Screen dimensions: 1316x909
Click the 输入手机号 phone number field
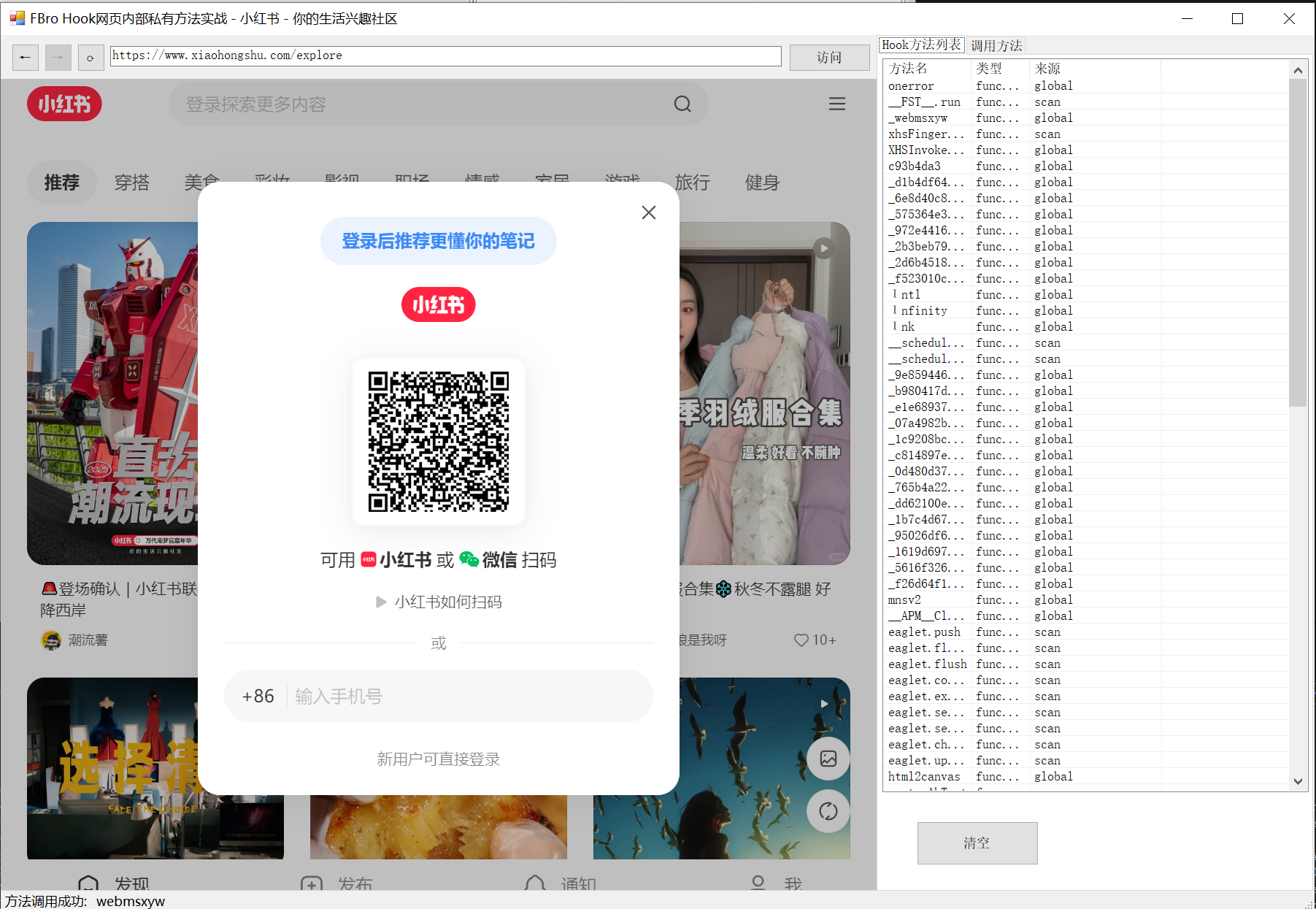click(467, 696)
